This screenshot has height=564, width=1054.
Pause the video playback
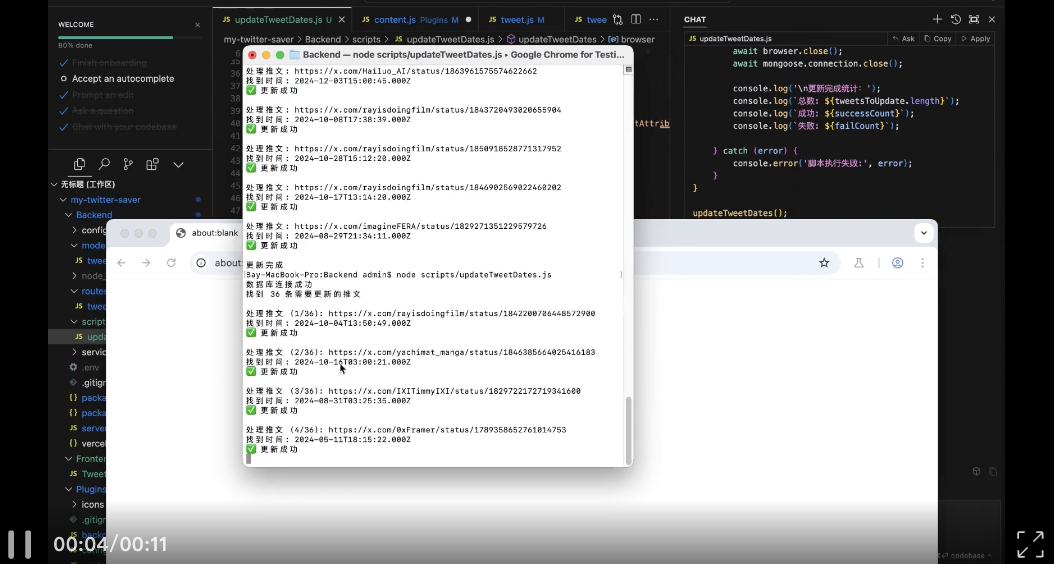19,544
